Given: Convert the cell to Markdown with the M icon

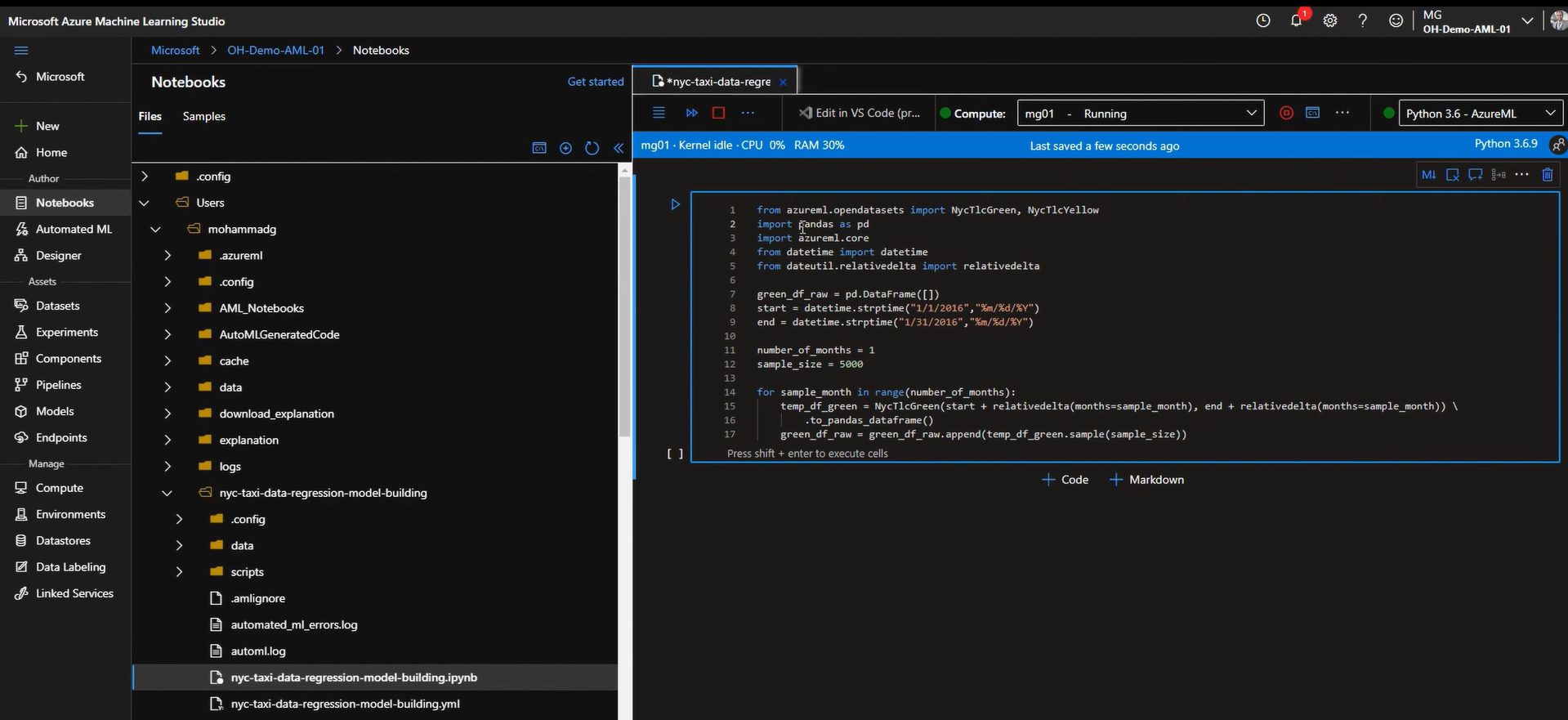Looking at the screenshot, I should [1428, 174].
